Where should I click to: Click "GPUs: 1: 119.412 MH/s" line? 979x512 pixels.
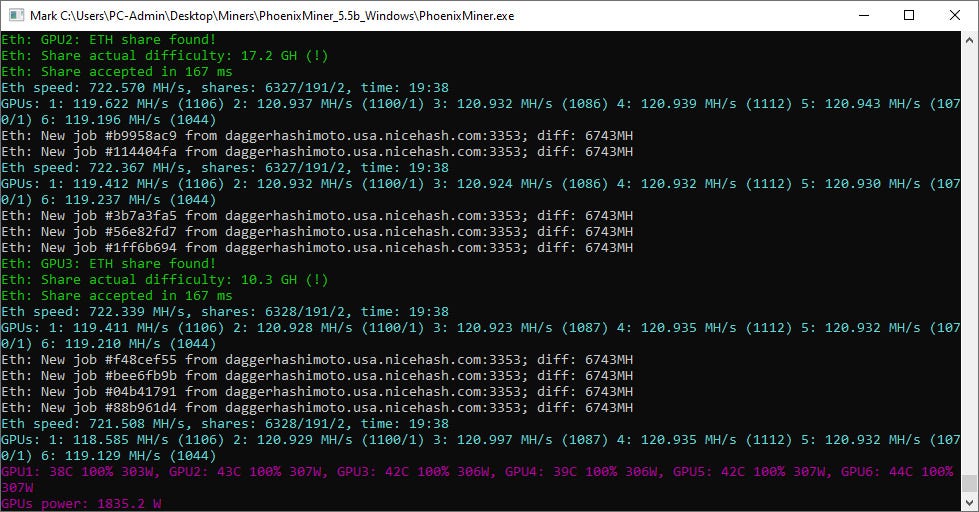(481, 184)
